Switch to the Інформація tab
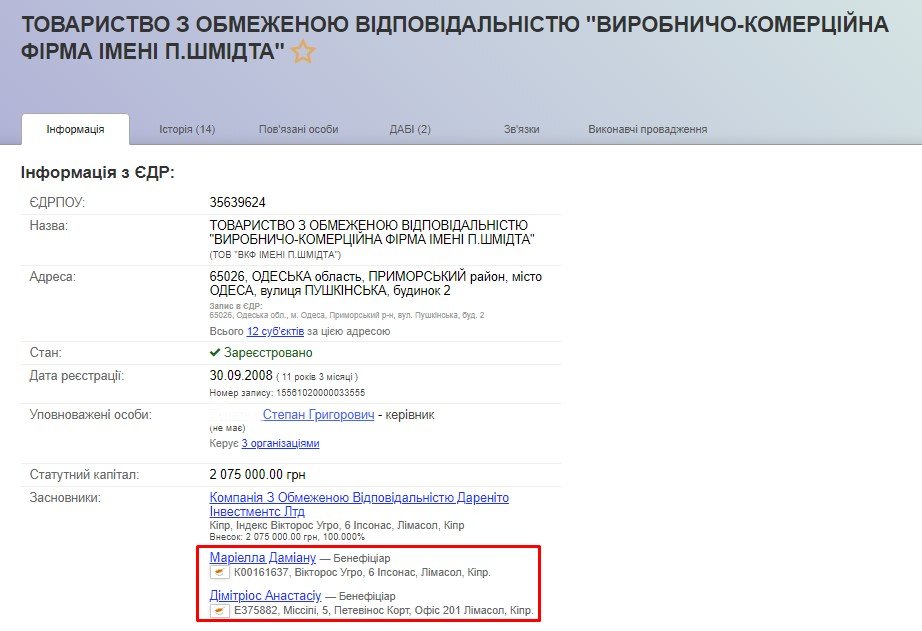922x631 pixels. [75, 129]
